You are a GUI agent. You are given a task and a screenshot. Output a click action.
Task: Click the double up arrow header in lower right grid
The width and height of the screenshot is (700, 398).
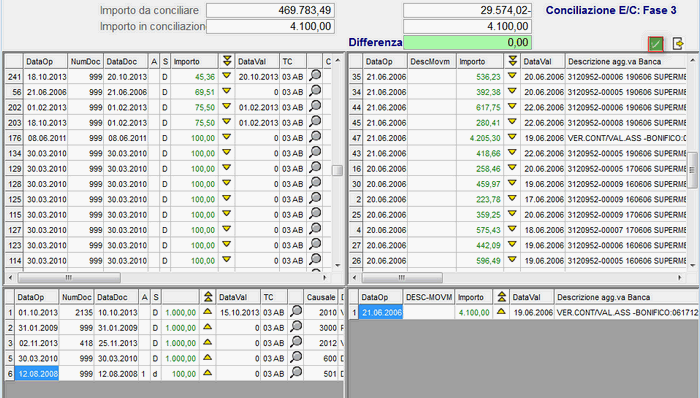[501, 297]
